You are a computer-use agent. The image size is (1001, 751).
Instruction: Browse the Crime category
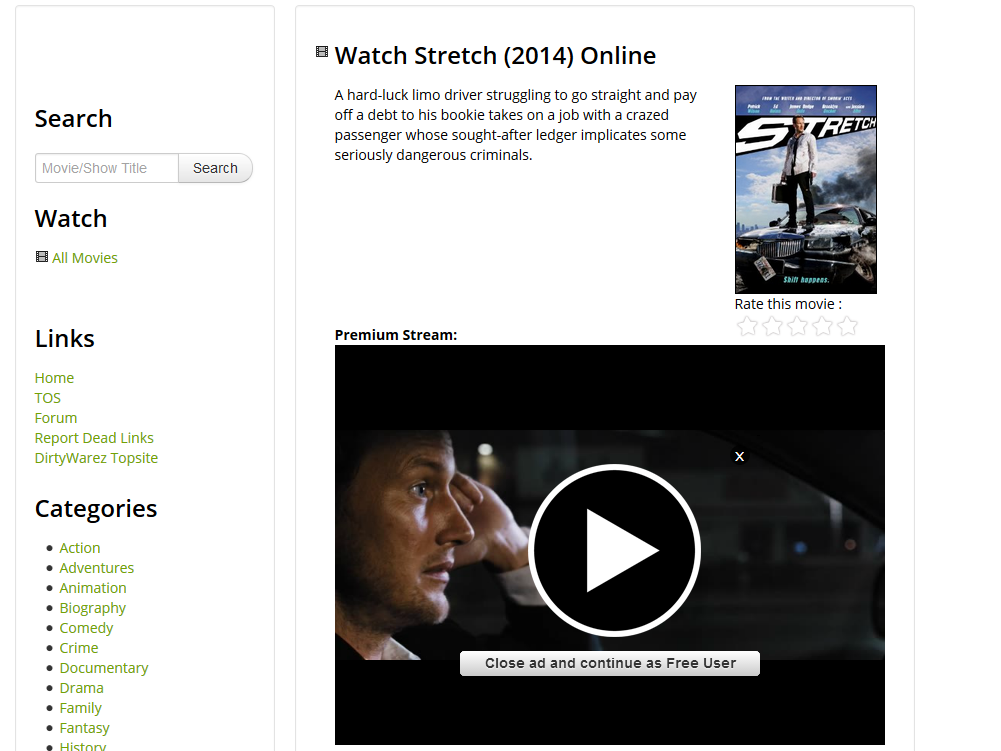(79, 648)
